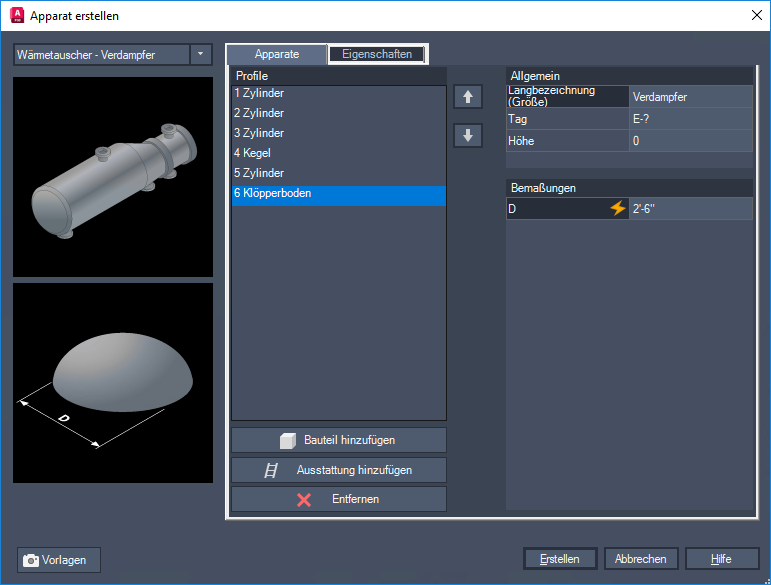Click the Wärmetauscher - Verdampfer combo box
This screenshot has height=585, width=771.
(113, 55)
